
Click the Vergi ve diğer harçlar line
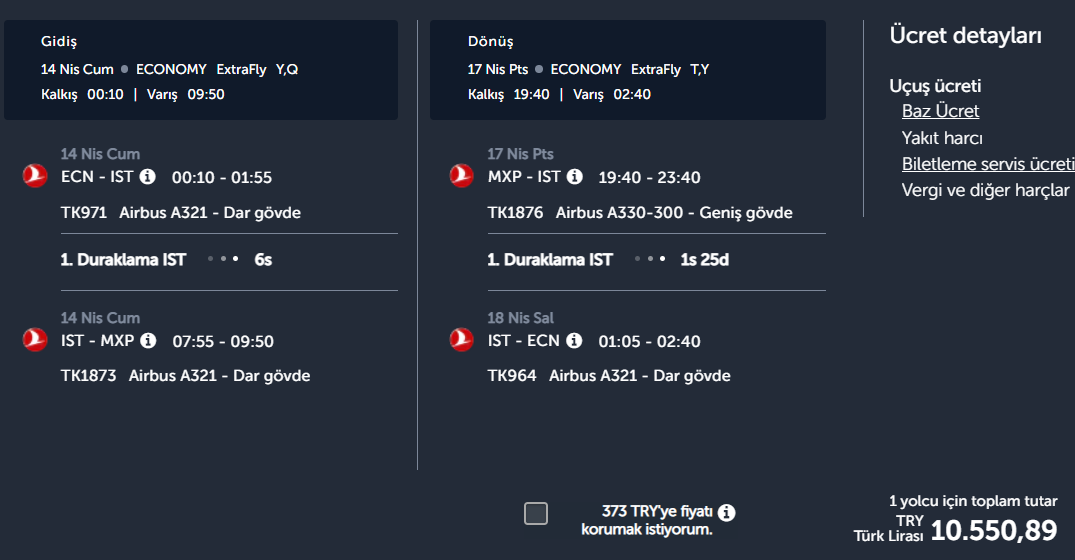[x=985, y=190]
